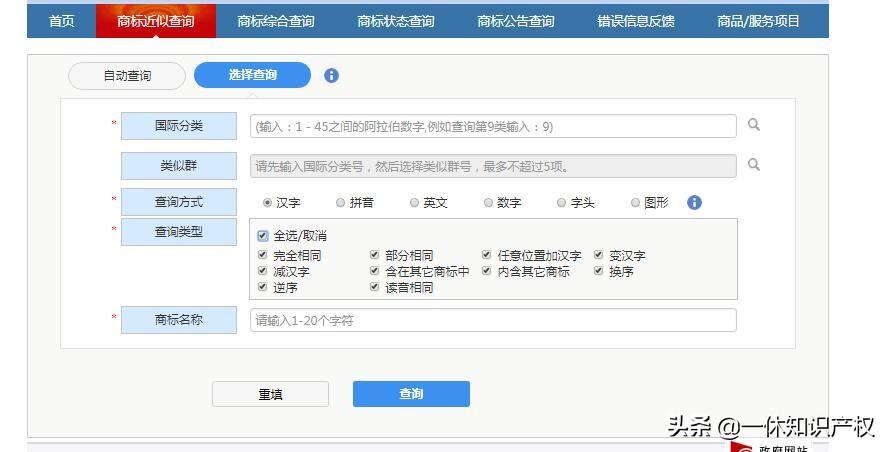Click the blue 查询 submit button

[x=411, y=394]
